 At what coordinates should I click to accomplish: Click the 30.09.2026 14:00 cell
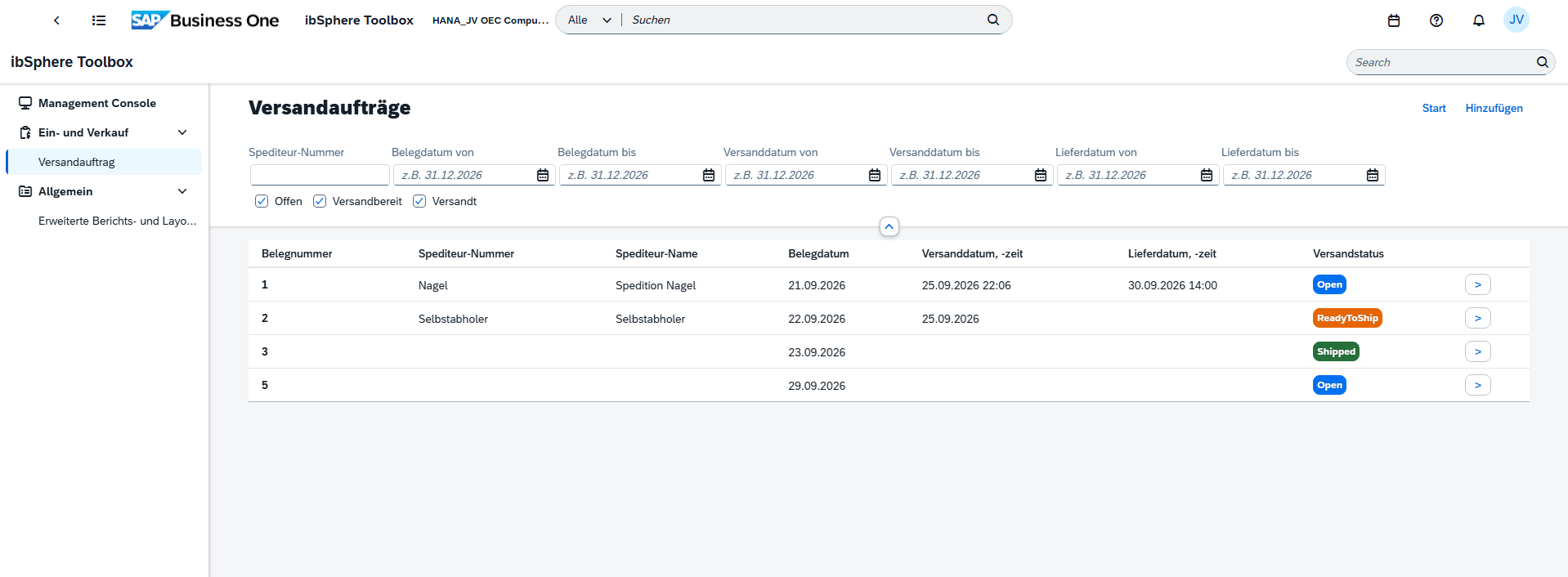1172,285
